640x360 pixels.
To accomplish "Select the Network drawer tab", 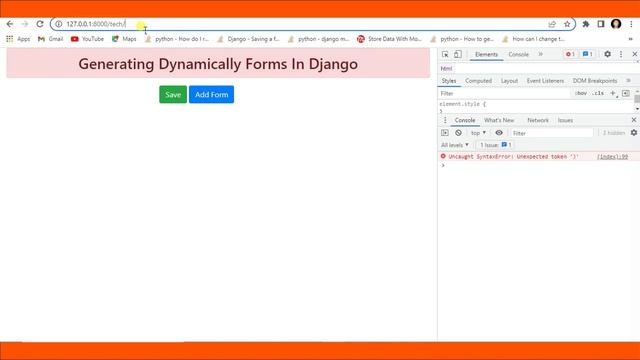I will click(538, 120).
